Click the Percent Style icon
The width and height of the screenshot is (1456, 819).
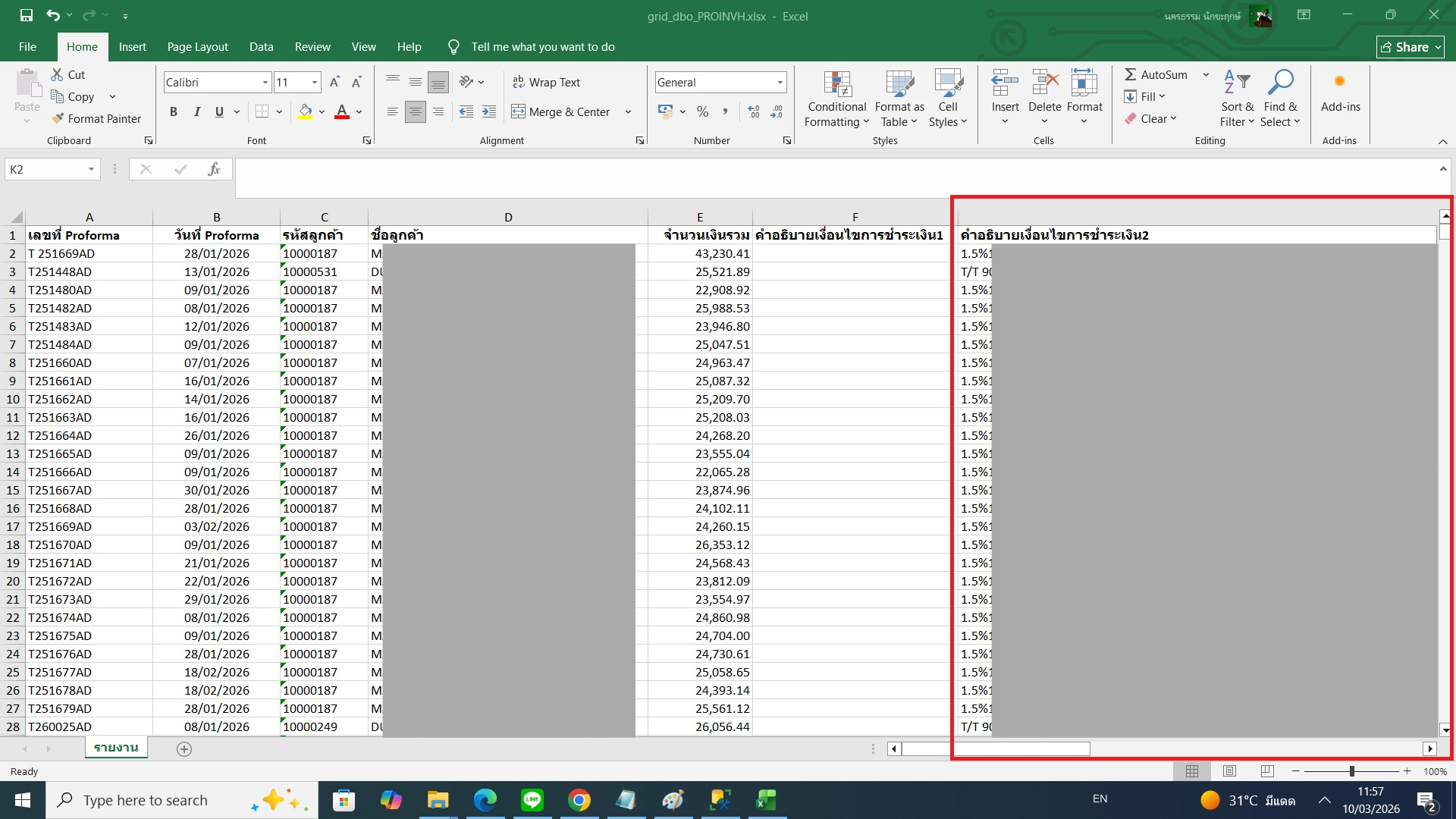coord(703,111)
